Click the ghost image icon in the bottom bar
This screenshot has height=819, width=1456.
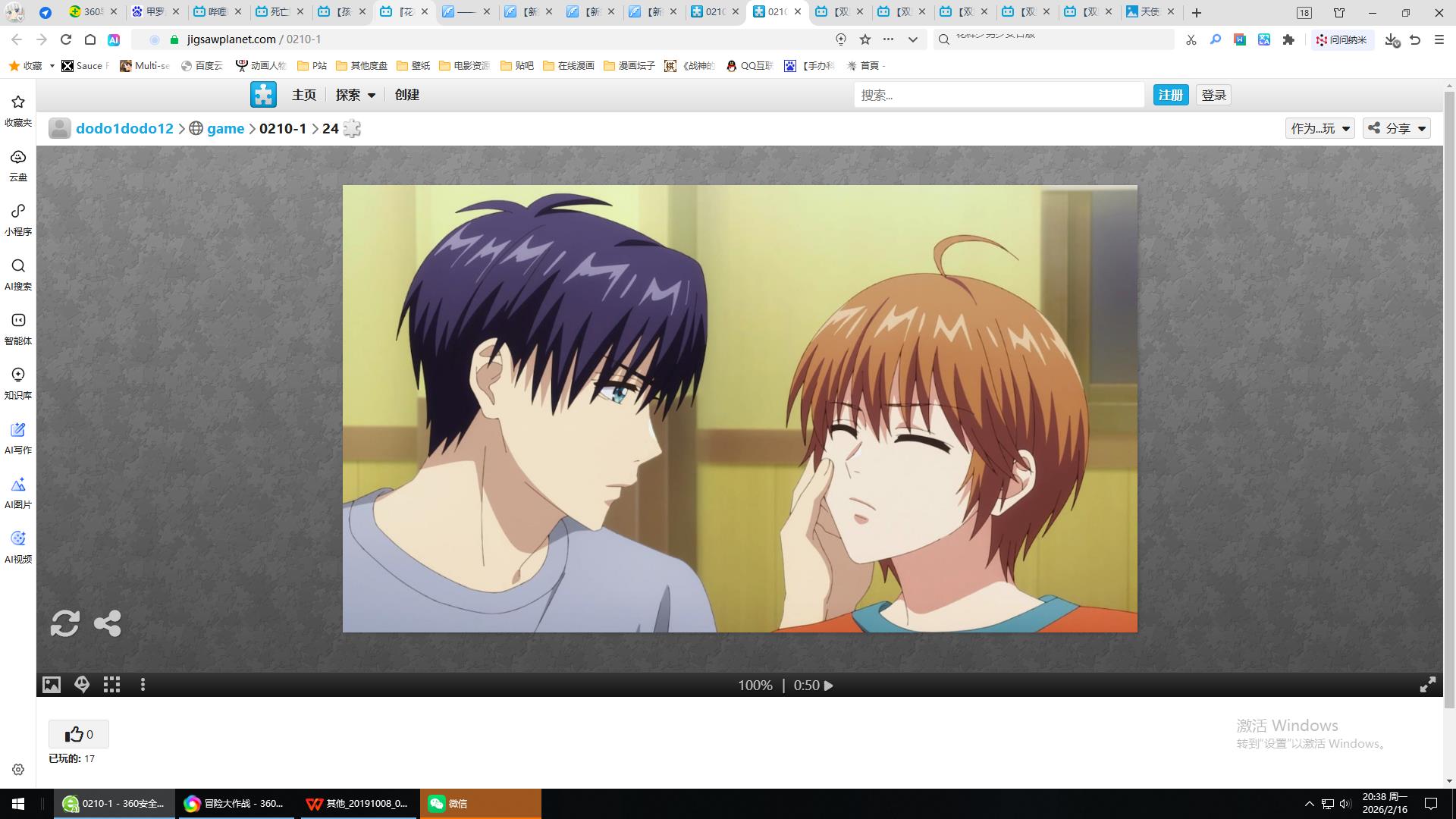pos(82,685)
